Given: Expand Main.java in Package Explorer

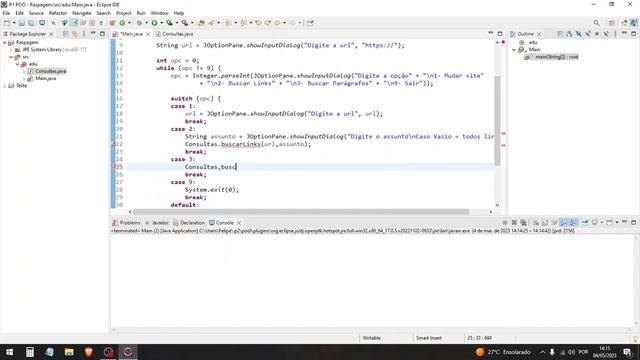Looking at the screenshot, I should [x=24, y=78].
